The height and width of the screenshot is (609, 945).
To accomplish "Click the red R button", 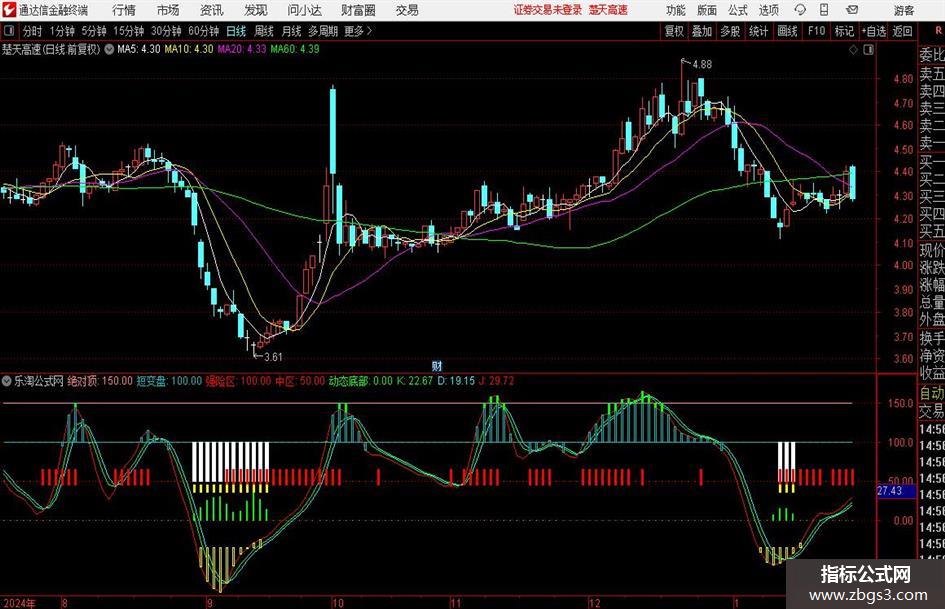I will click(x=938, y=30).
